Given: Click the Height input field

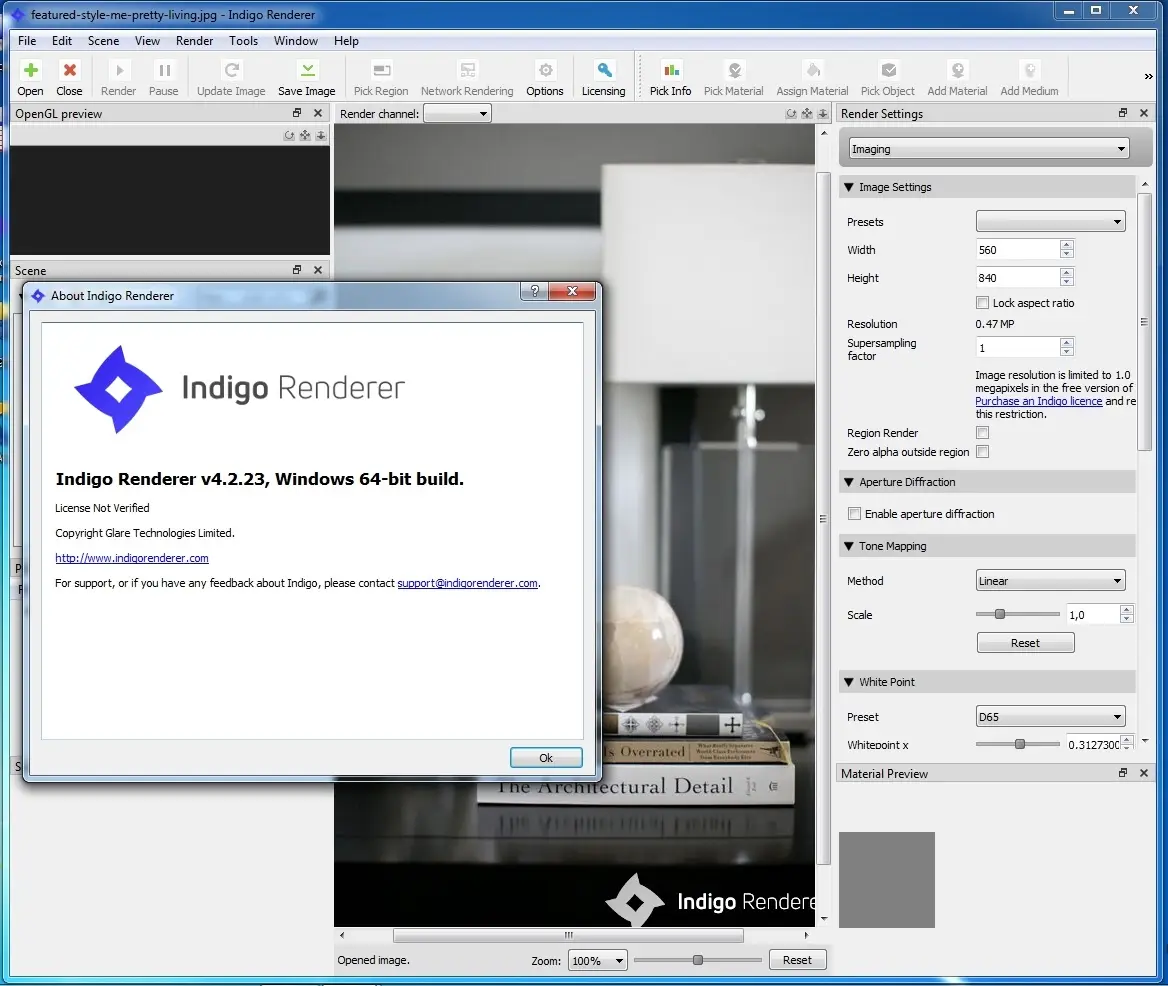Looking at the screenshot, I should tap(1018, 278).
